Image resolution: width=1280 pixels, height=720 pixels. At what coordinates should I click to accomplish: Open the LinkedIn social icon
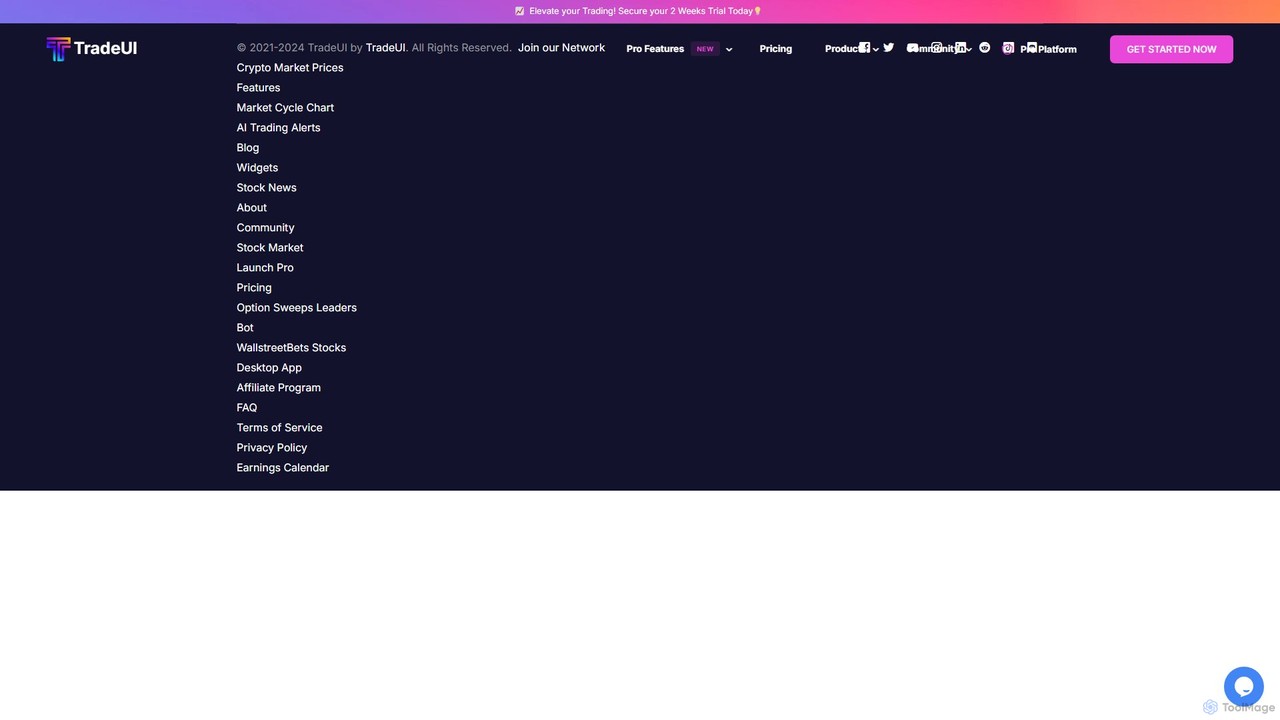pyautogui.click(x=961, y=48)
